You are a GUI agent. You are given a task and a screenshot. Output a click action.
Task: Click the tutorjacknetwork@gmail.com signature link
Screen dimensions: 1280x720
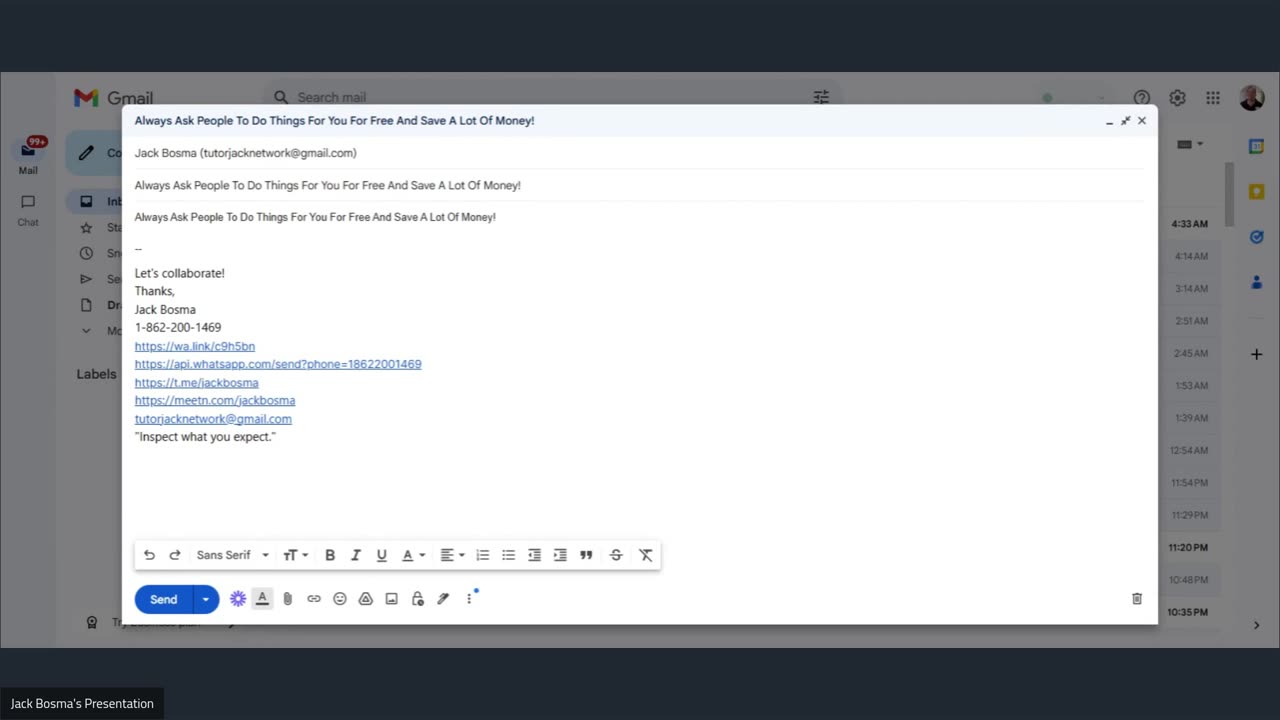coord(213,419)
